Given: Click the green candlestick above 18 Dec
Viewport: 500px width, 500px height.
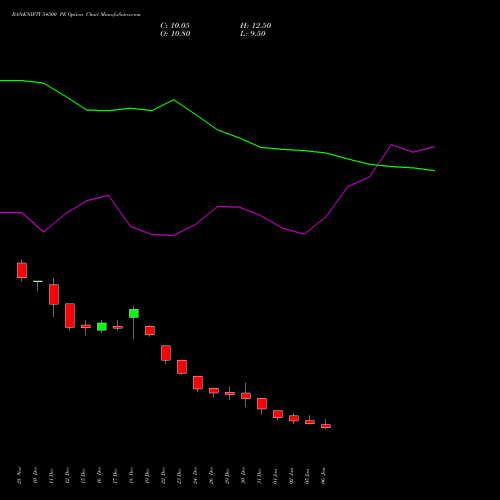Looking at the screenshot, I should coord(134,313).
